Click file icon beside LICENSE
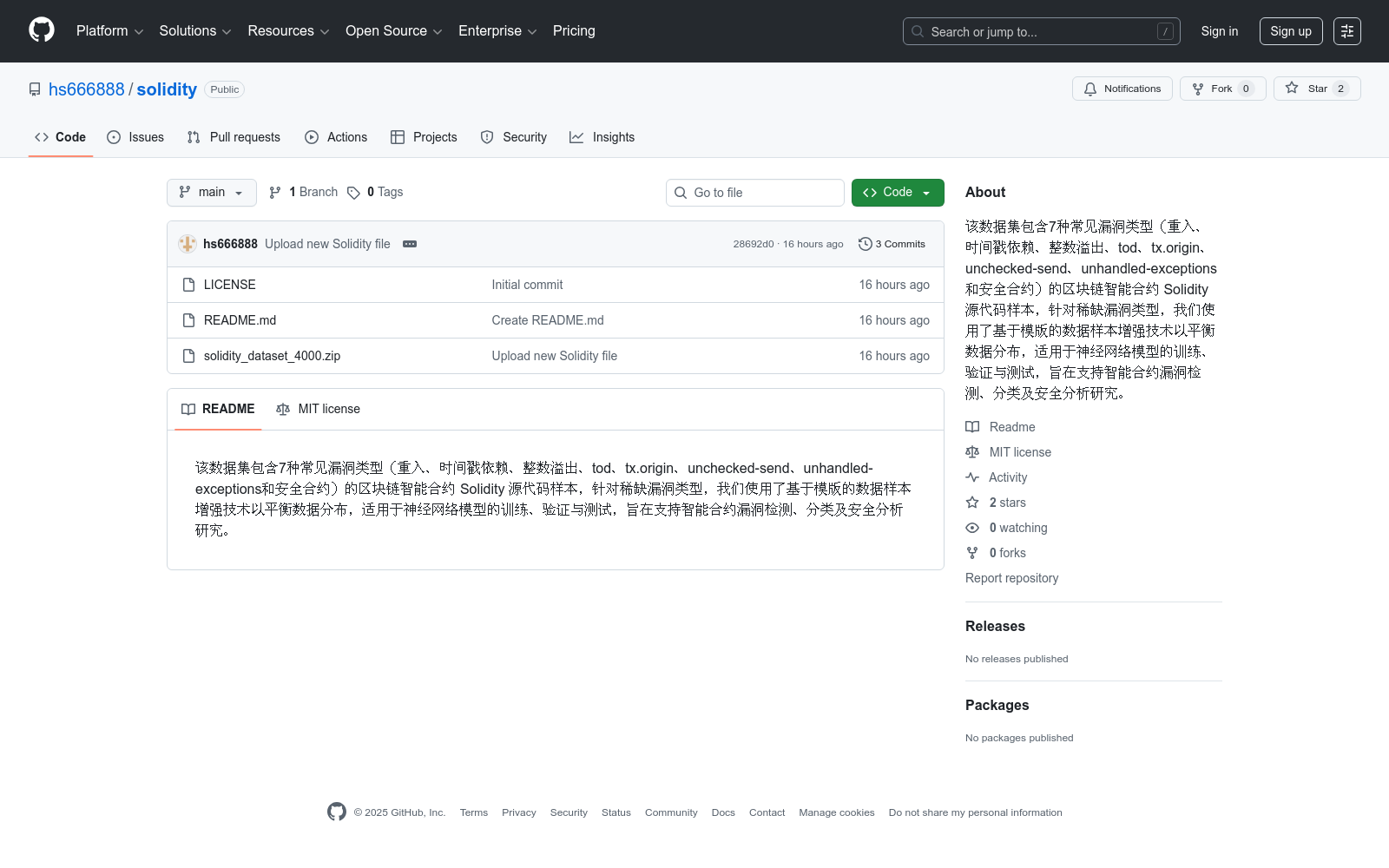This screenshot has height=868, width=1389. pyautogui.click(x=188, y=285)
